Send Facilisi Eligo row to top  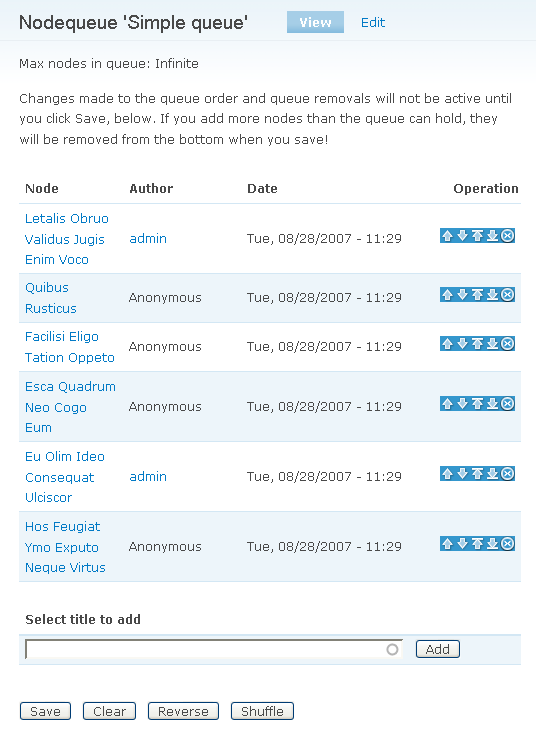(477, 343)
